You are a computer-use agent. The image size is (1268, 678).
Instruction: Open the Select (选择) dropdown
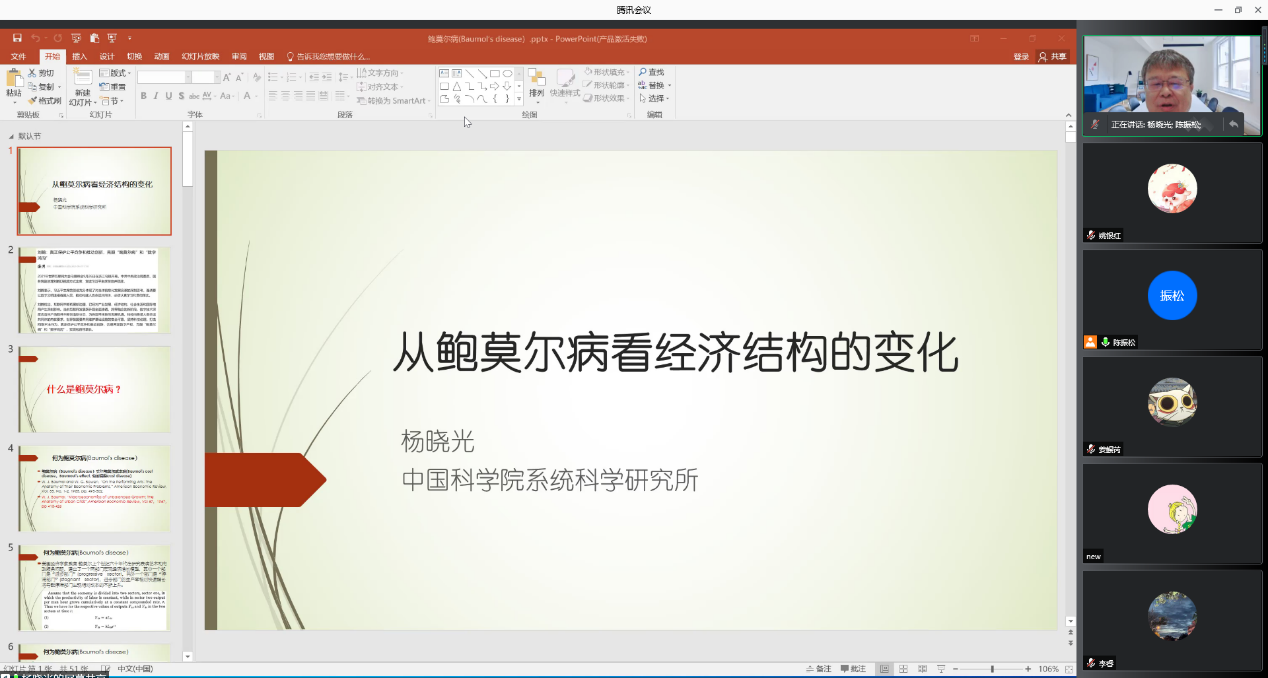[654, 99]
